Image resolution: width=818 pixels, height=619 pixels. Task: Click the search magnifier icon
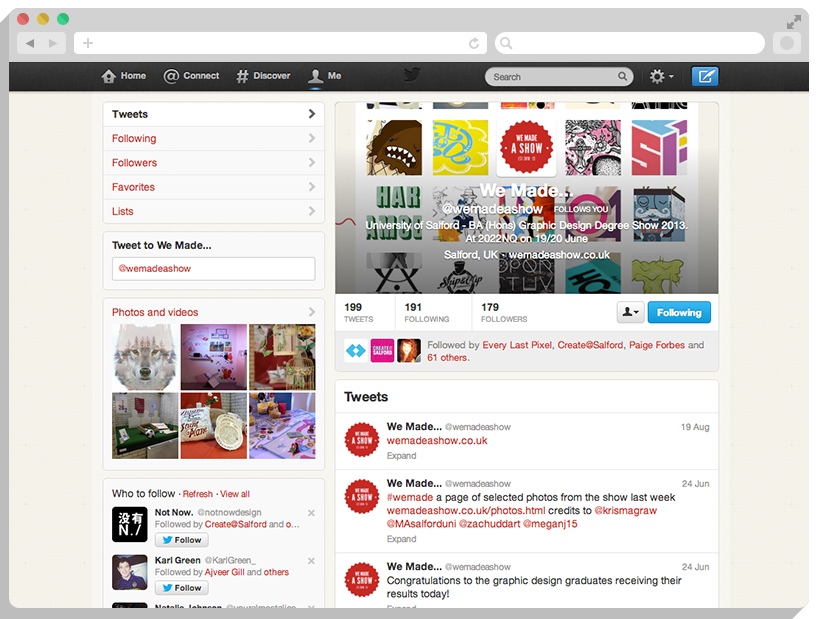pos(623,76)
